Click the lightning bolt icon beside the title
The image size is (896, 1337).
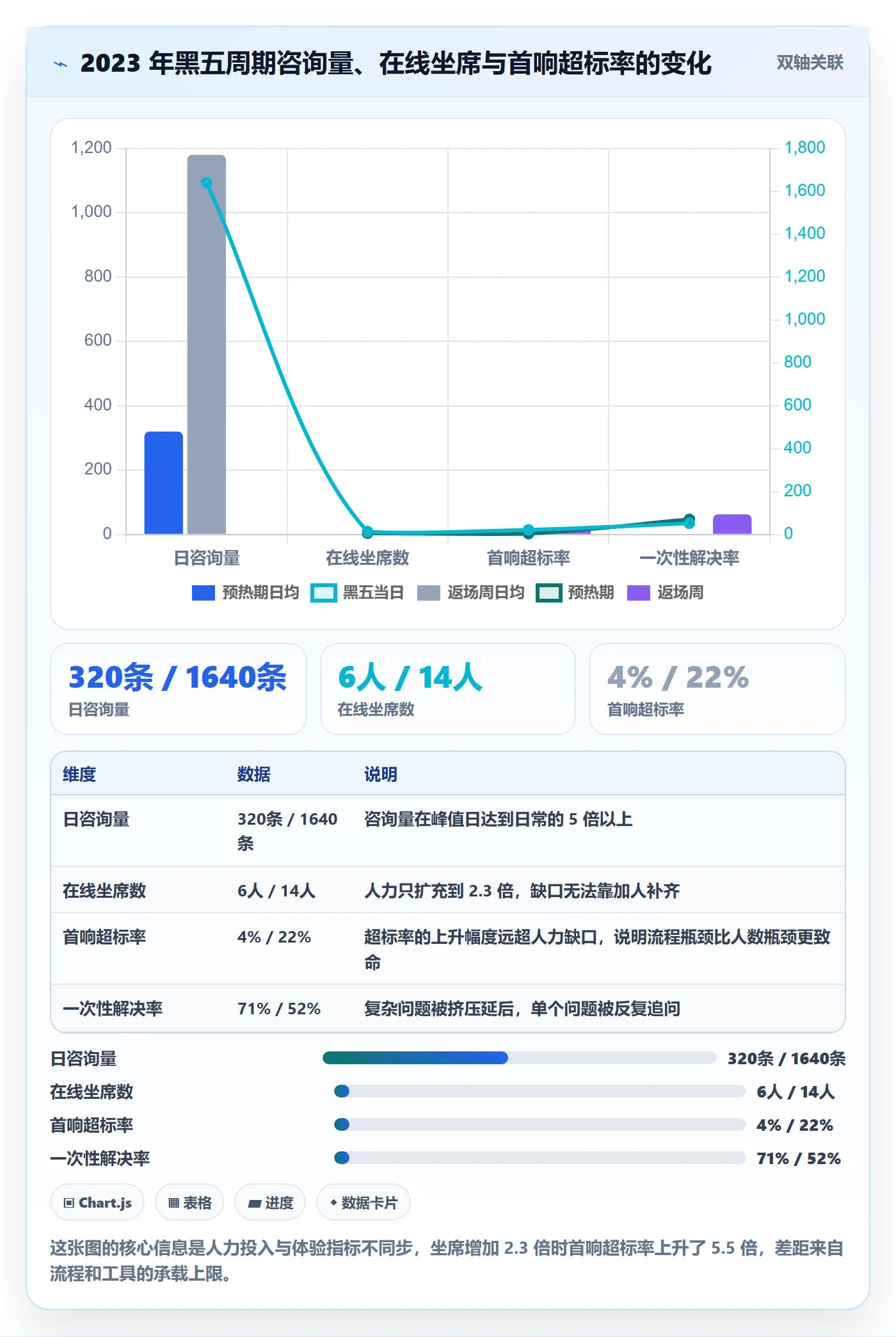61,64
